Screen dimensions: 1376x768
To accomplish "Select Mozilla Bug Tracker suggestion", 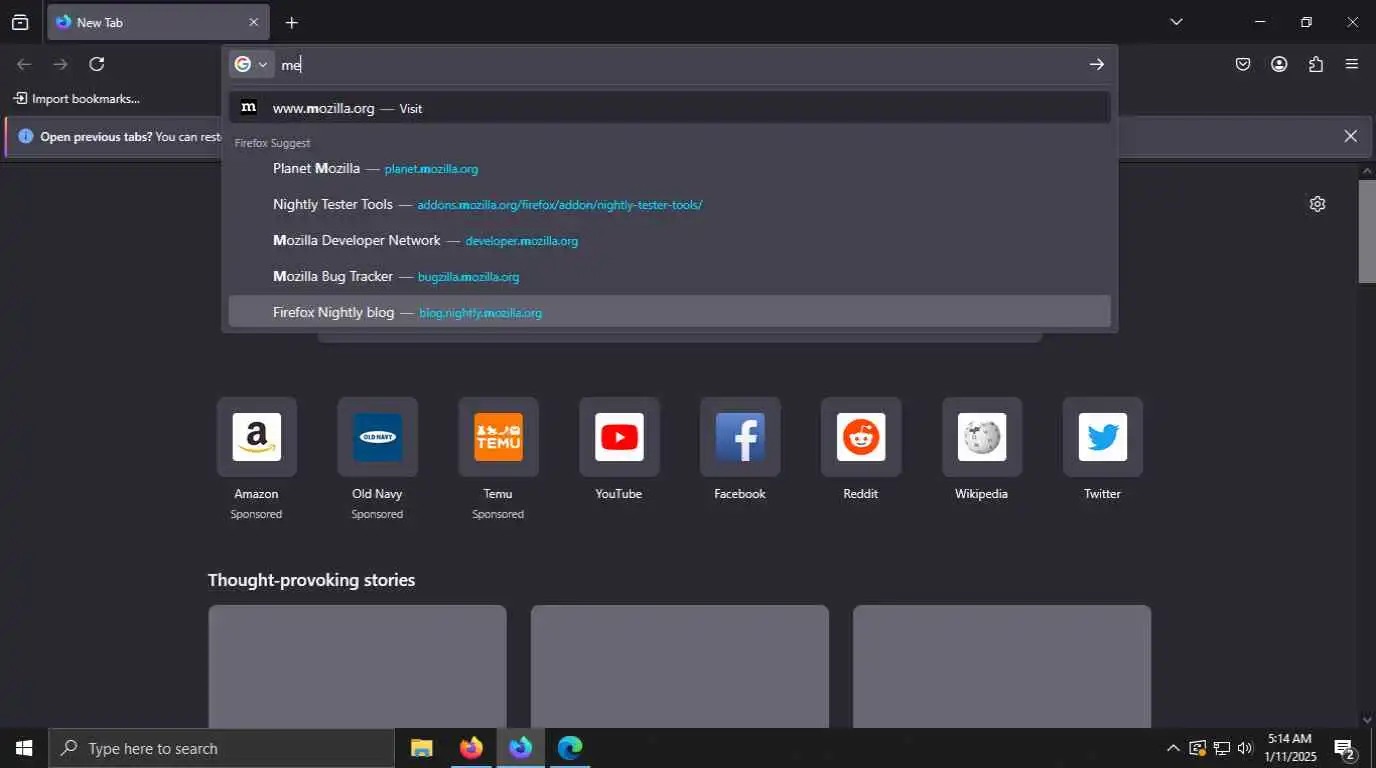I will [x=669, y=276].
